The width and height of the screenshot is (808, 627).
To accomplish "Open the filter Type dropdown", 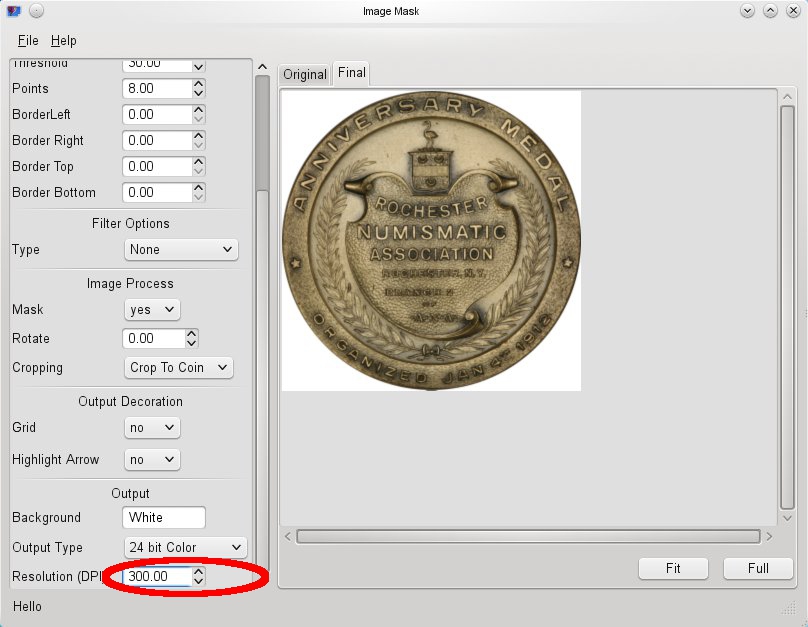I will [181, 250].
